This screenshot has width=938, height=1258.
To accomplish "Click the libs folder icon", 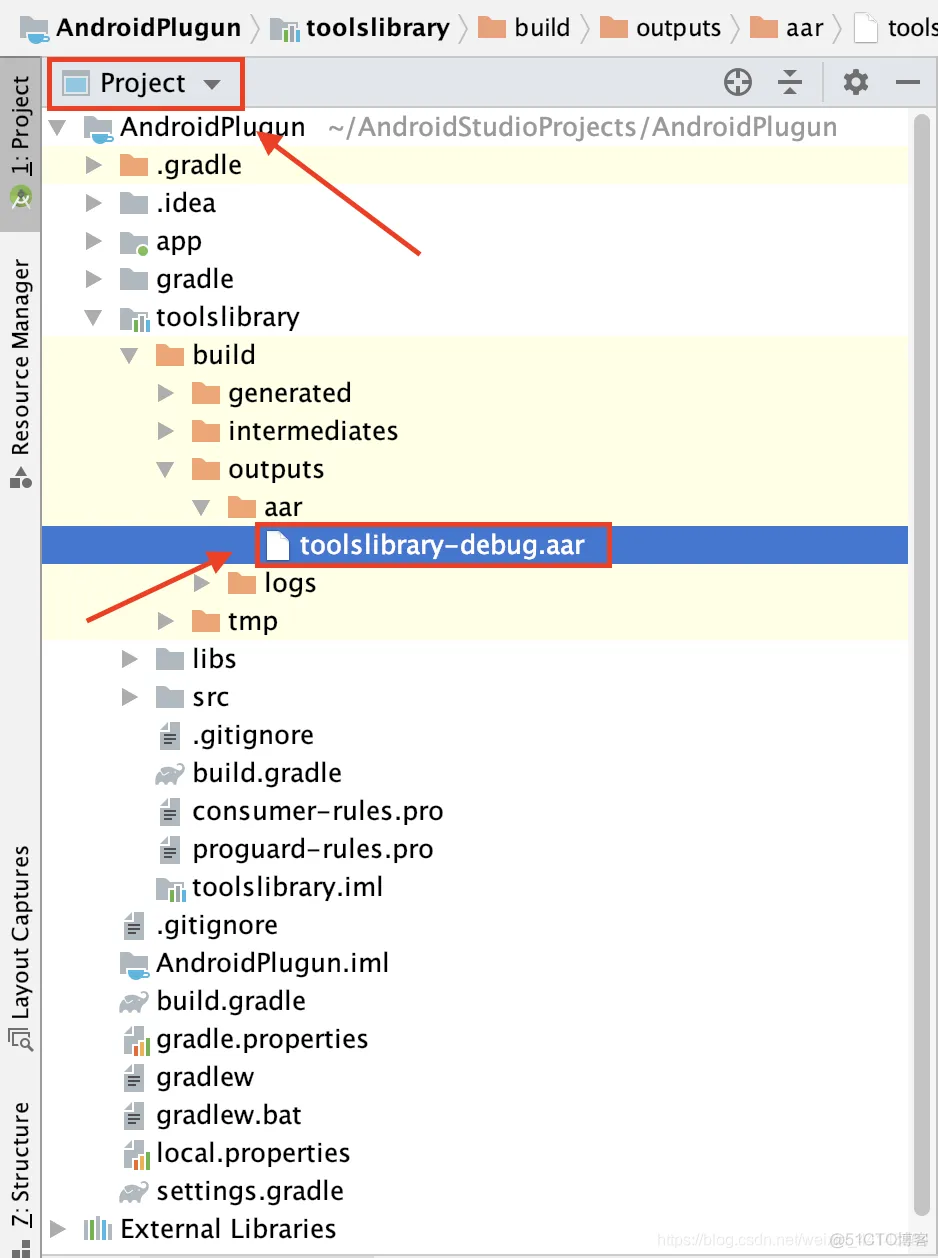I will [x=170, y=659].
